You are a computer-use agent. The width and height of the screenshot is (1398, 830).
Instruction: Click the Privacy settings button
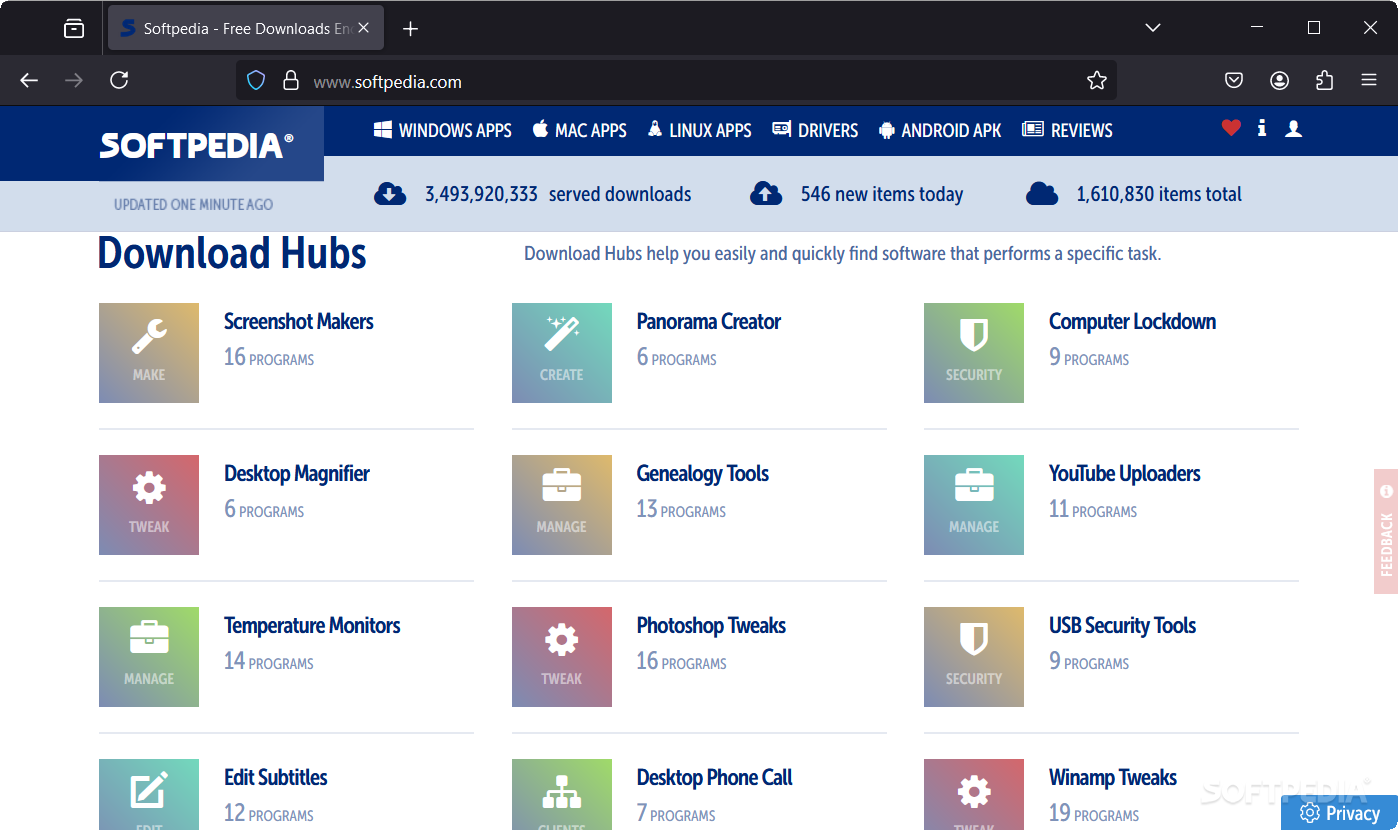point(1339,813)
